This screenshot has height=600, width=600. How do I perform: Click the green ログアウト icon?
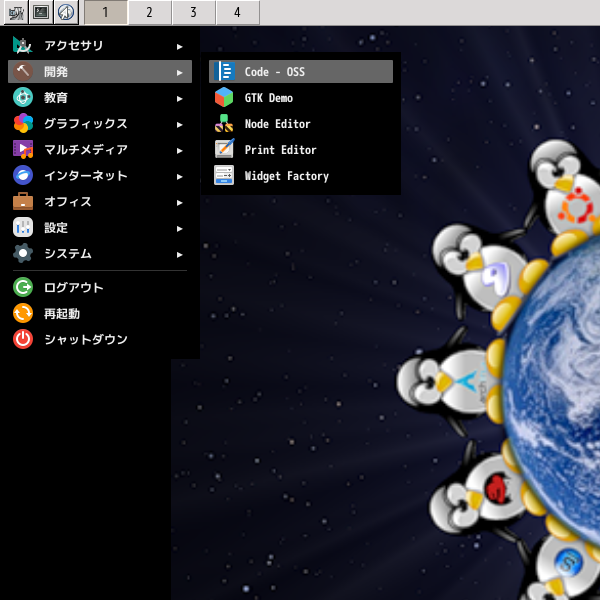[x=23, y=287]
